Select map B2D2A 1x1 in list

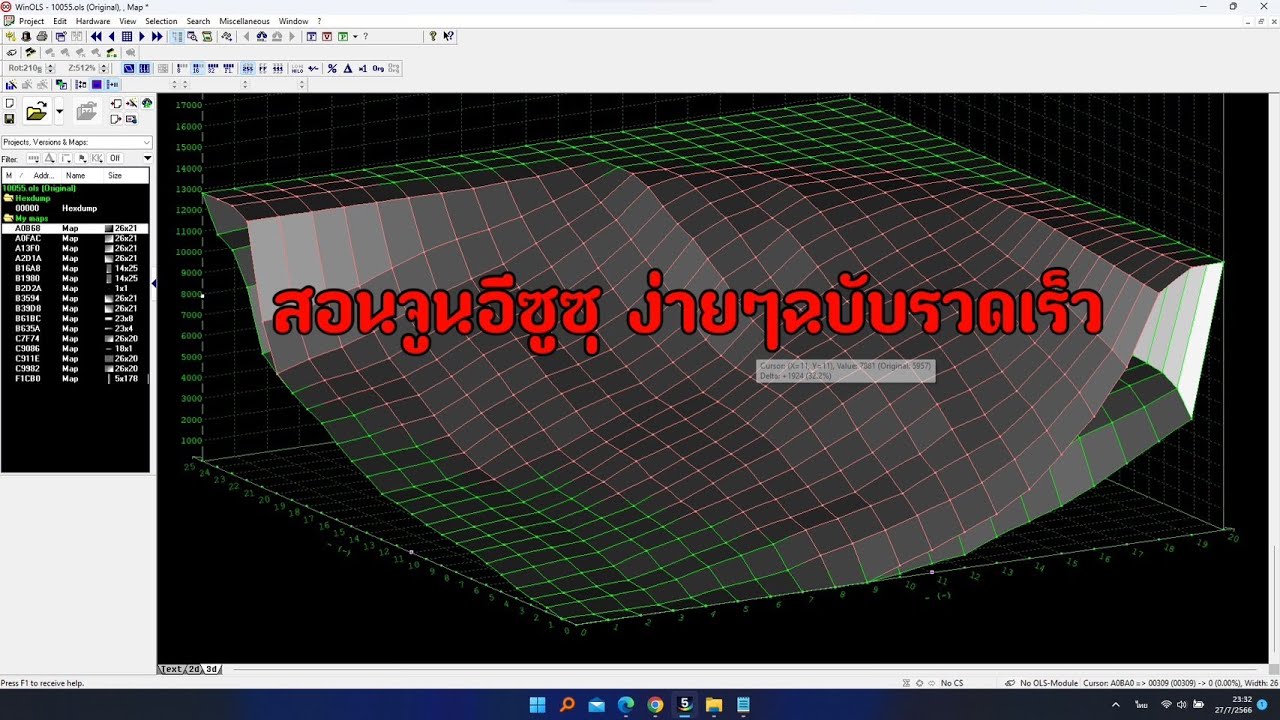click(75, 288)
